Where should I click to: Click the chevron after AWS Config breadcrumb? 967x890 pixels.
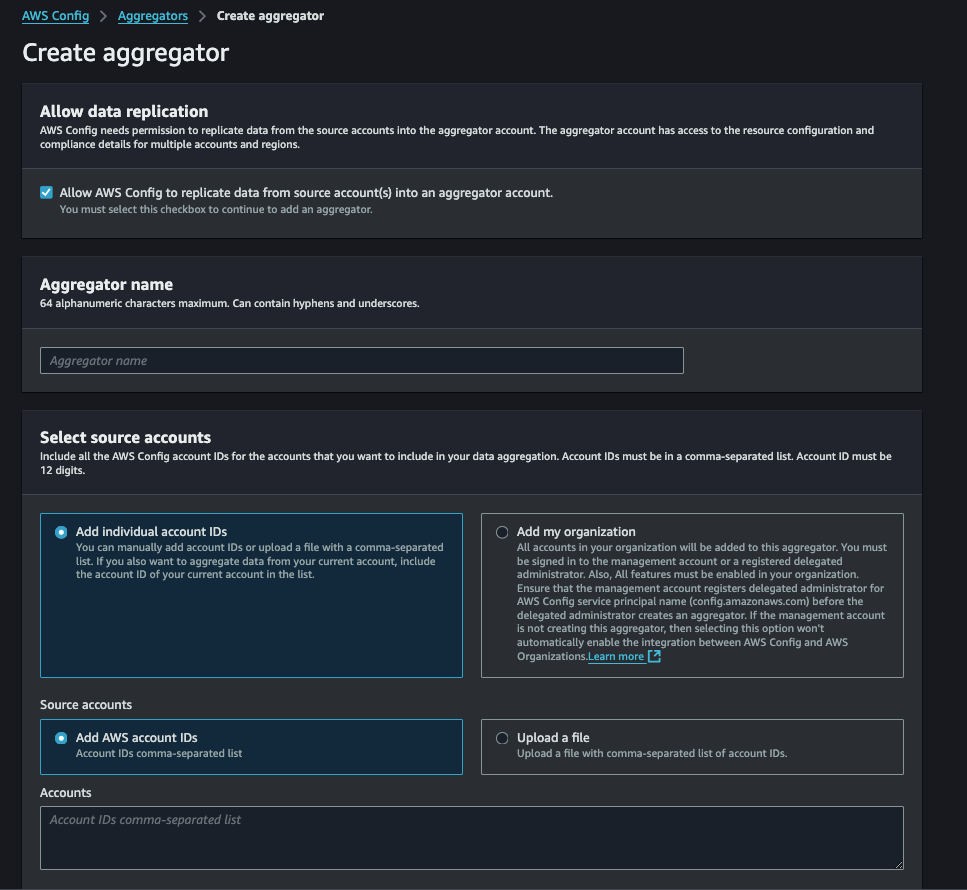tap(104, 16)
